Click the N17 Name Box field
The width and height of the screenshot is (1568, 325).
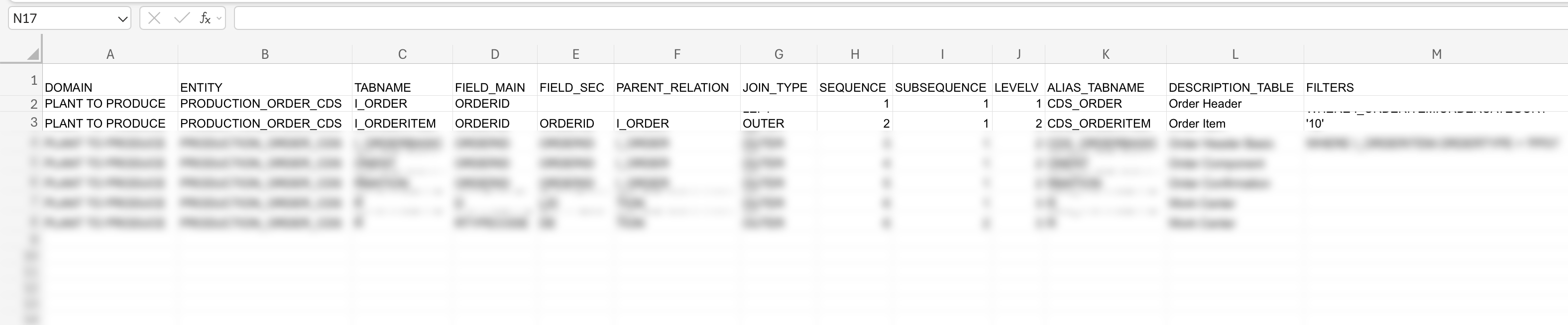click(x=61, y=19)
